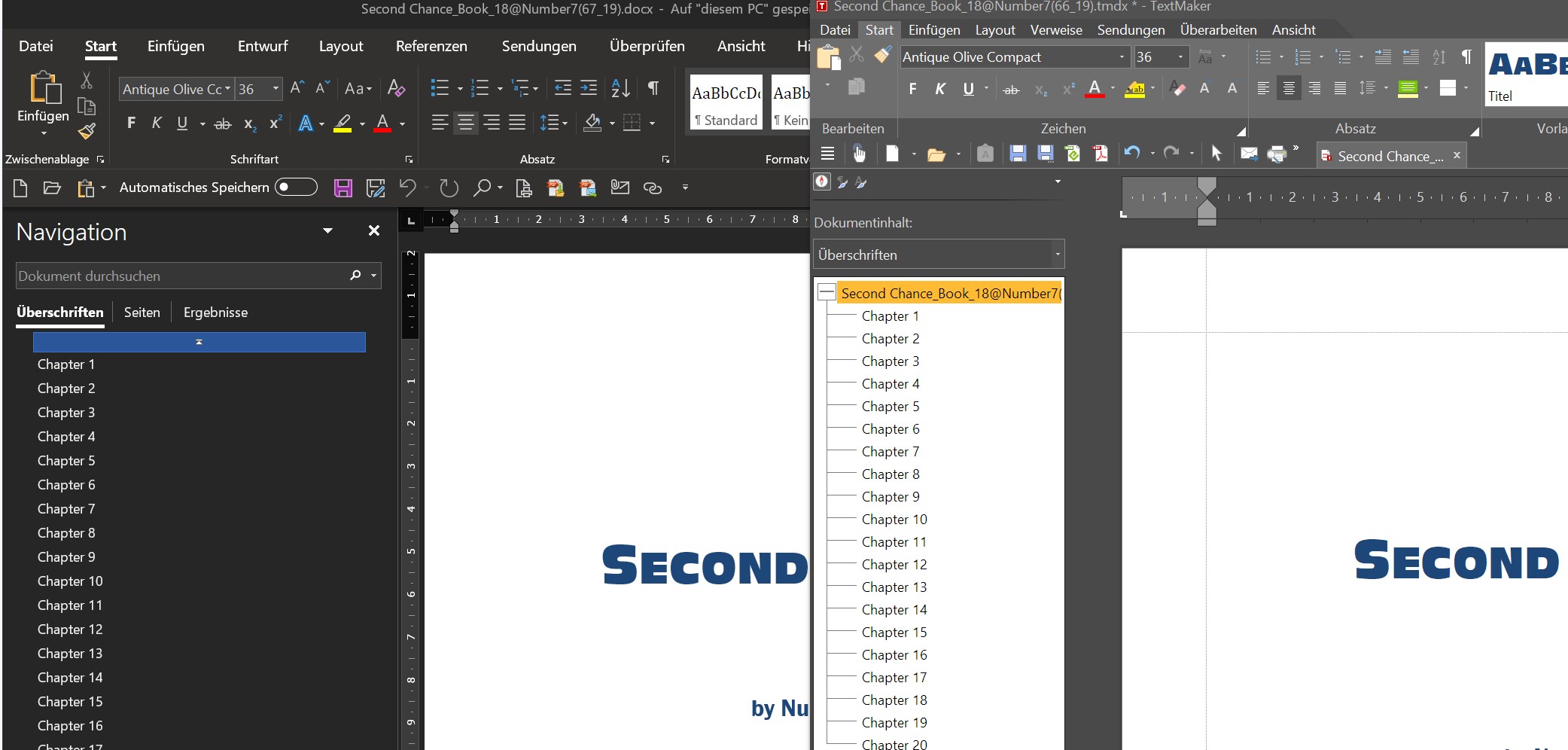The height and width of the screenshot is (750, 1568).
Task: Open Verweise tab in TextMaker
Action: 1056,30
